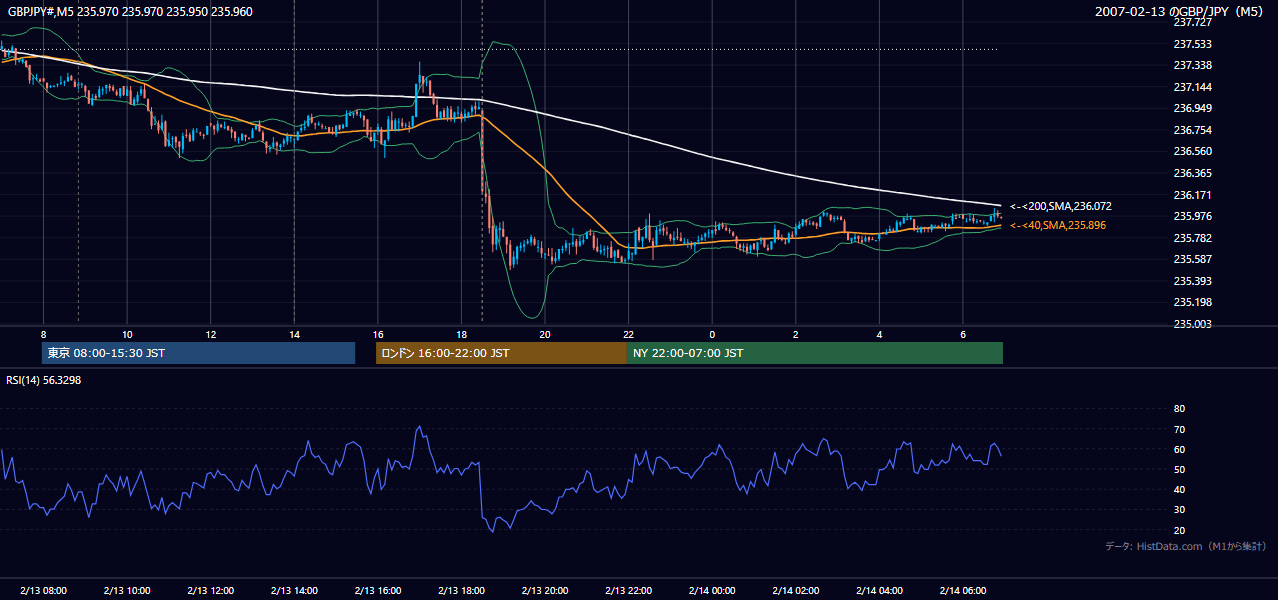Click RSI axis level 50

pos(1179,469)
